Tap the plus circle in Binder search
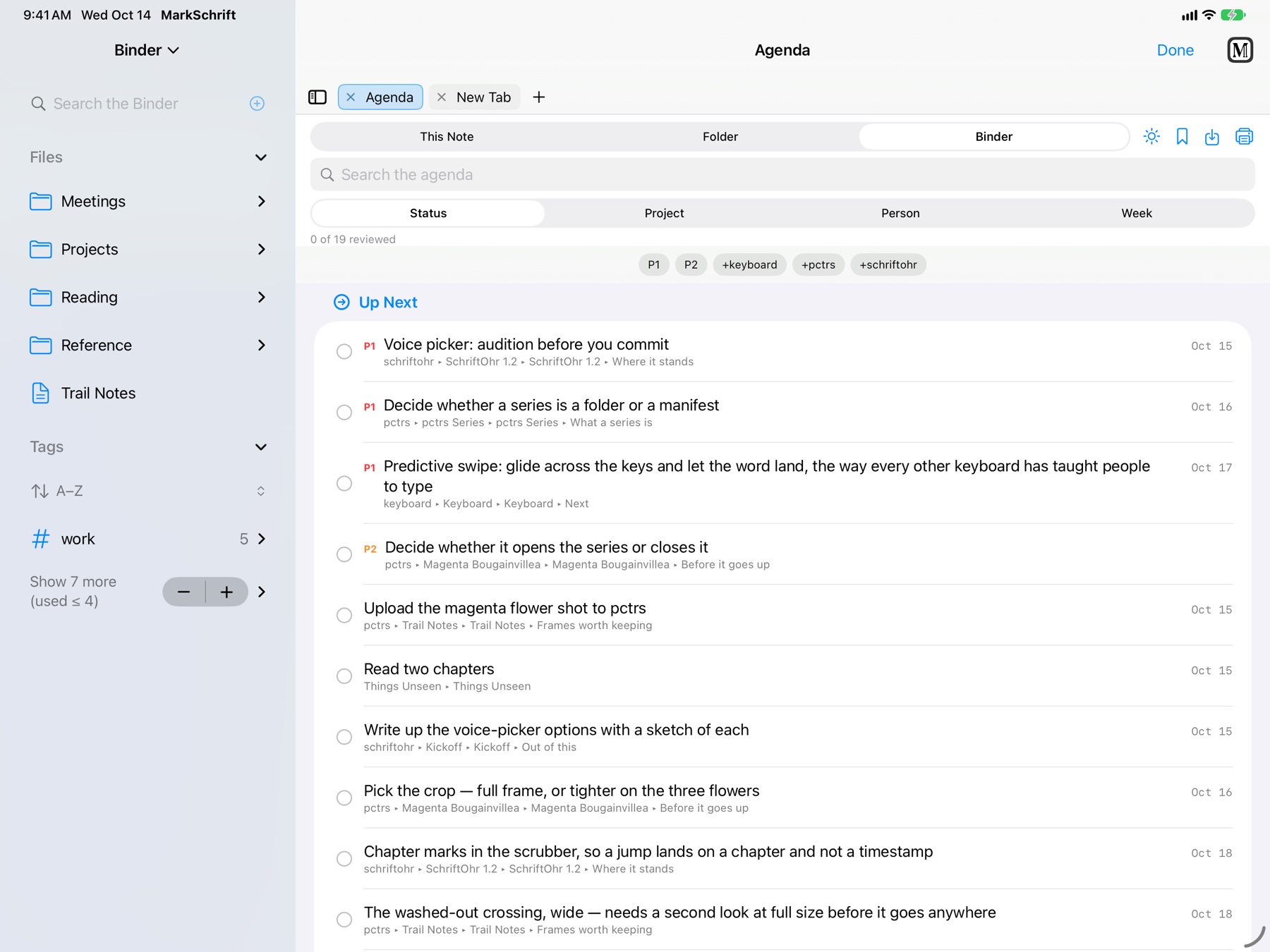This screenshot has height=952, width=1270. tap(257, 104)
